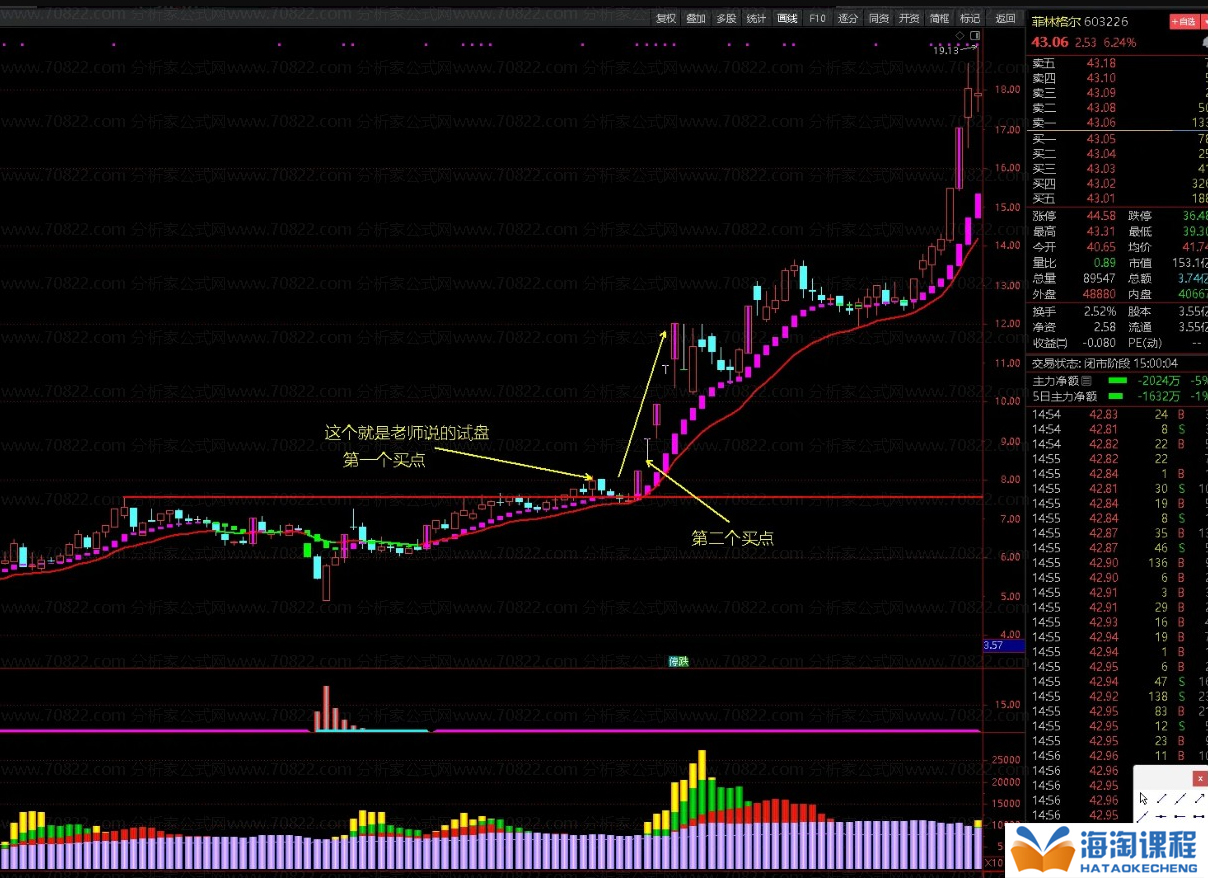The image size is (1208, 878).
Task: Switch to 逐分 tick-by-minute view
Action: click(848, 18)
